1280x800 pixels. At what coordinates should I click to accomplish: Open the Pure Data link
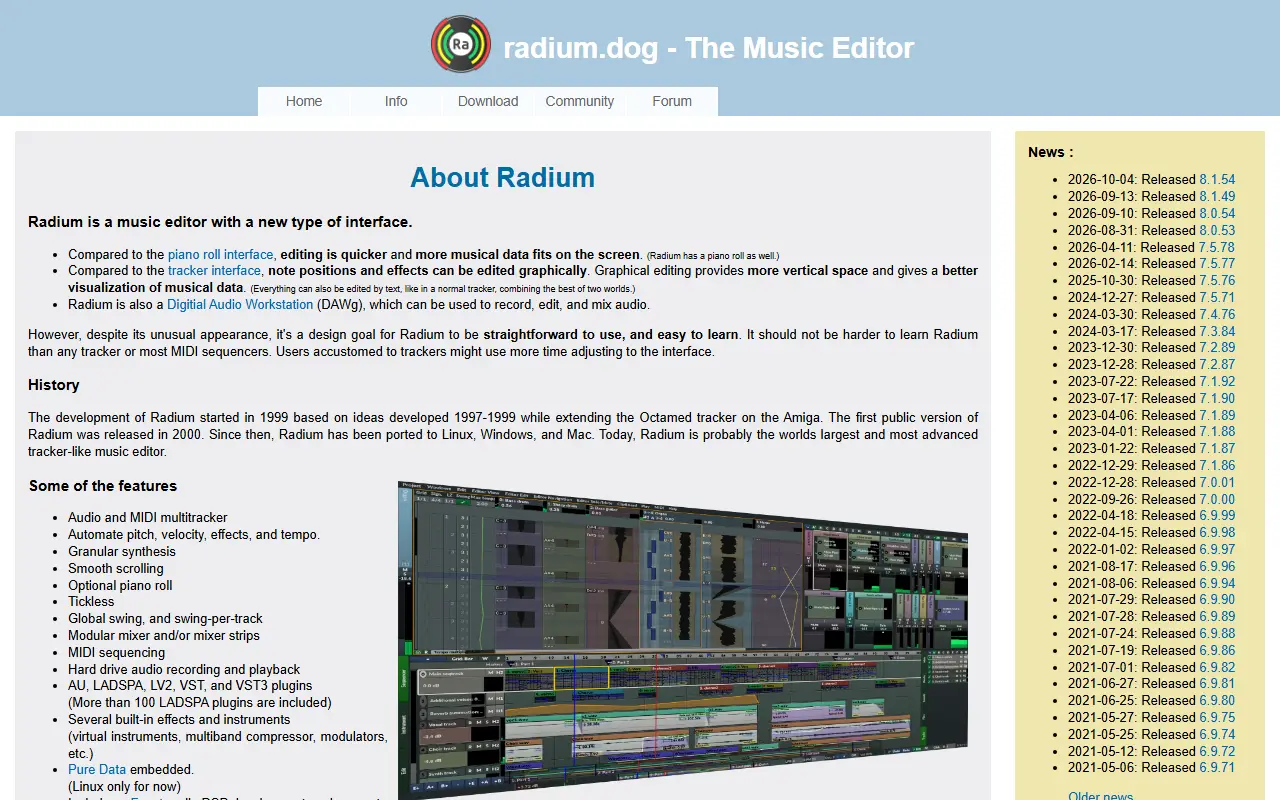click(97, 770)
